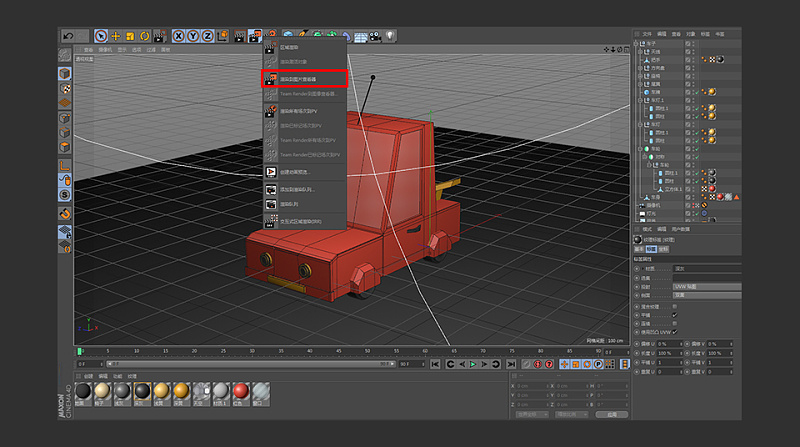Screen dimensions: 800x447
Task: Switch to Model mode cube icon
Action: coord(65,73)
